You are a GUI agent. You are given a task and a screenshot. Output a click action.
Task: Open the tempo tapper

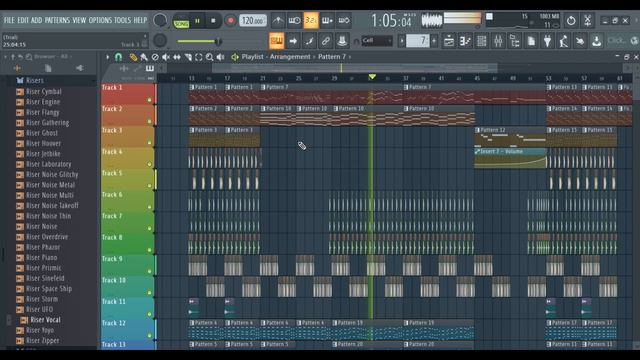[564, 41]
